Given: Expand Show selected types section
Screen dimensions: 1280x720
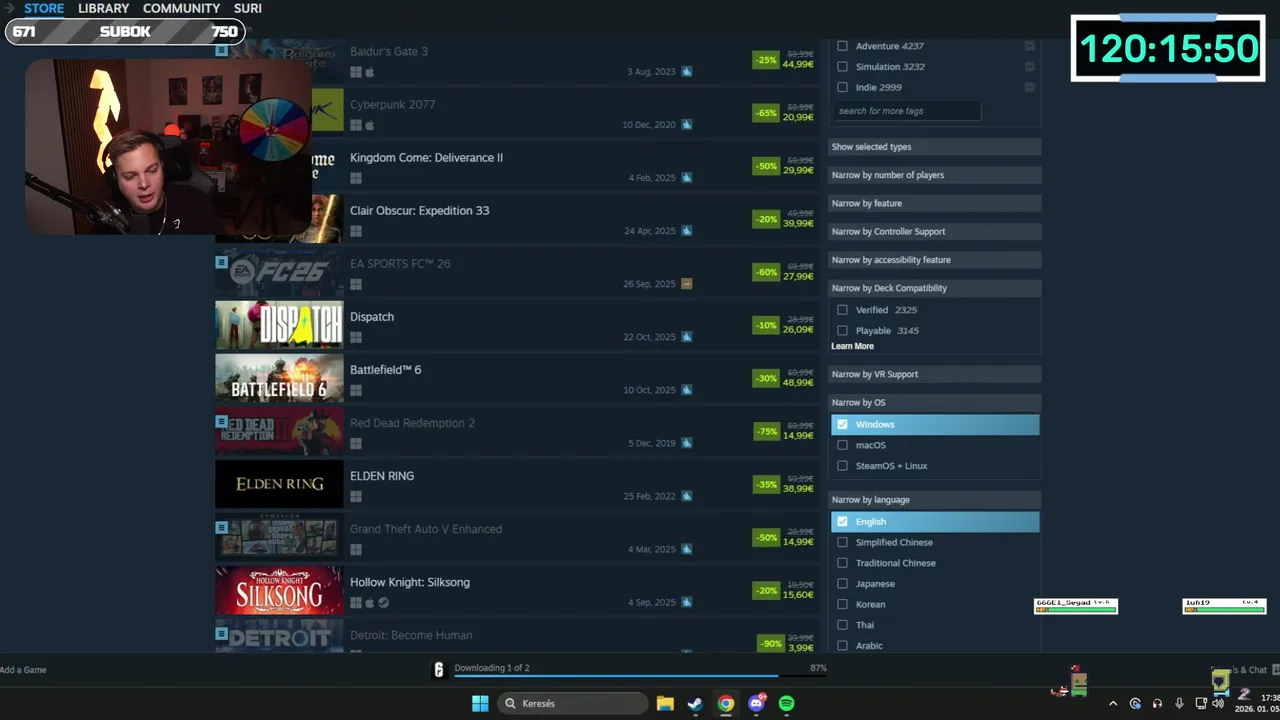Looking at the screenshot, I should [x=935, y=147].
